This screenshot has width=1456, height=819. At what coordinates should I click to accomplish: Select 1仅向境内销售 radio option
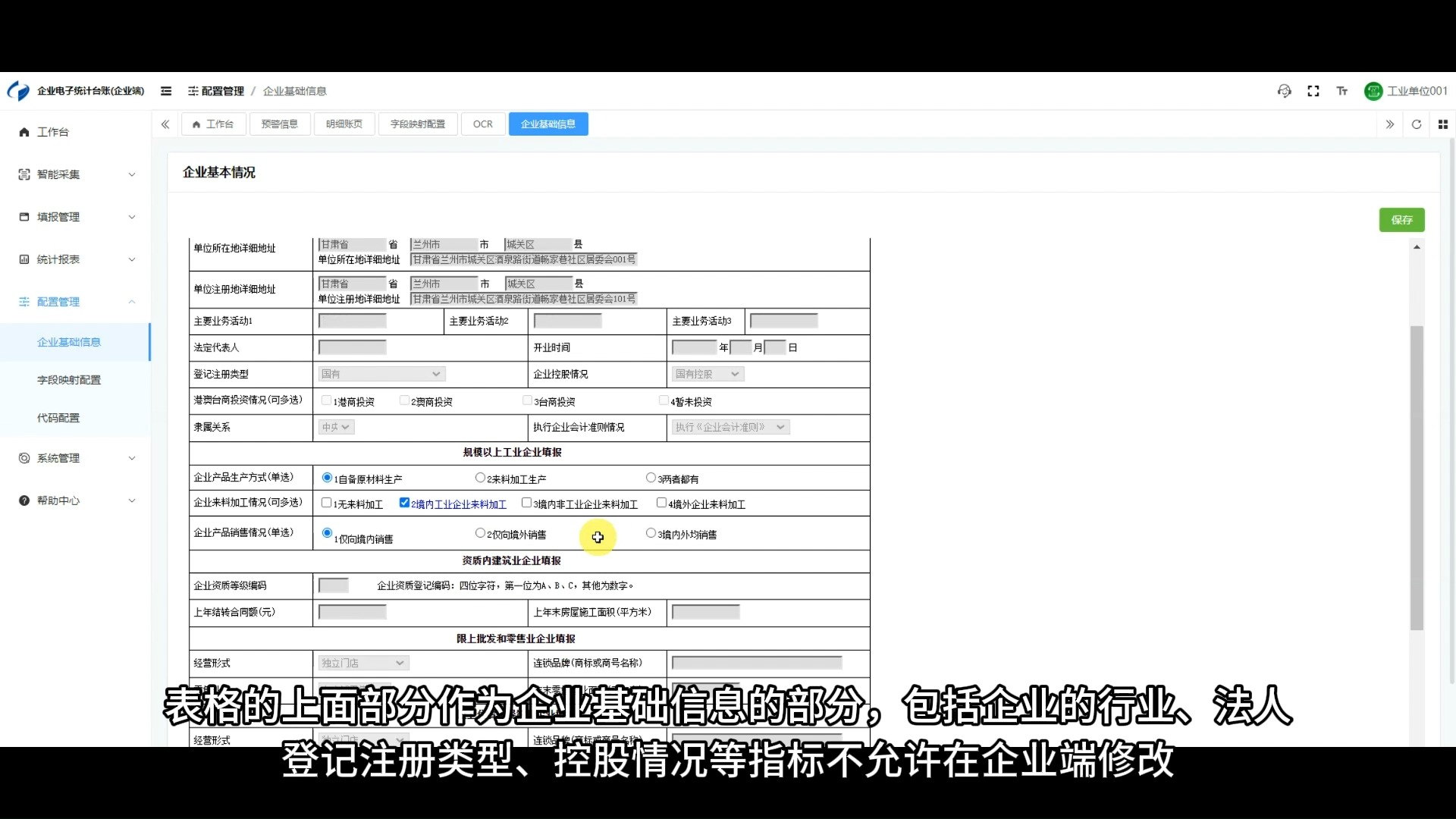tap(327, 533)
